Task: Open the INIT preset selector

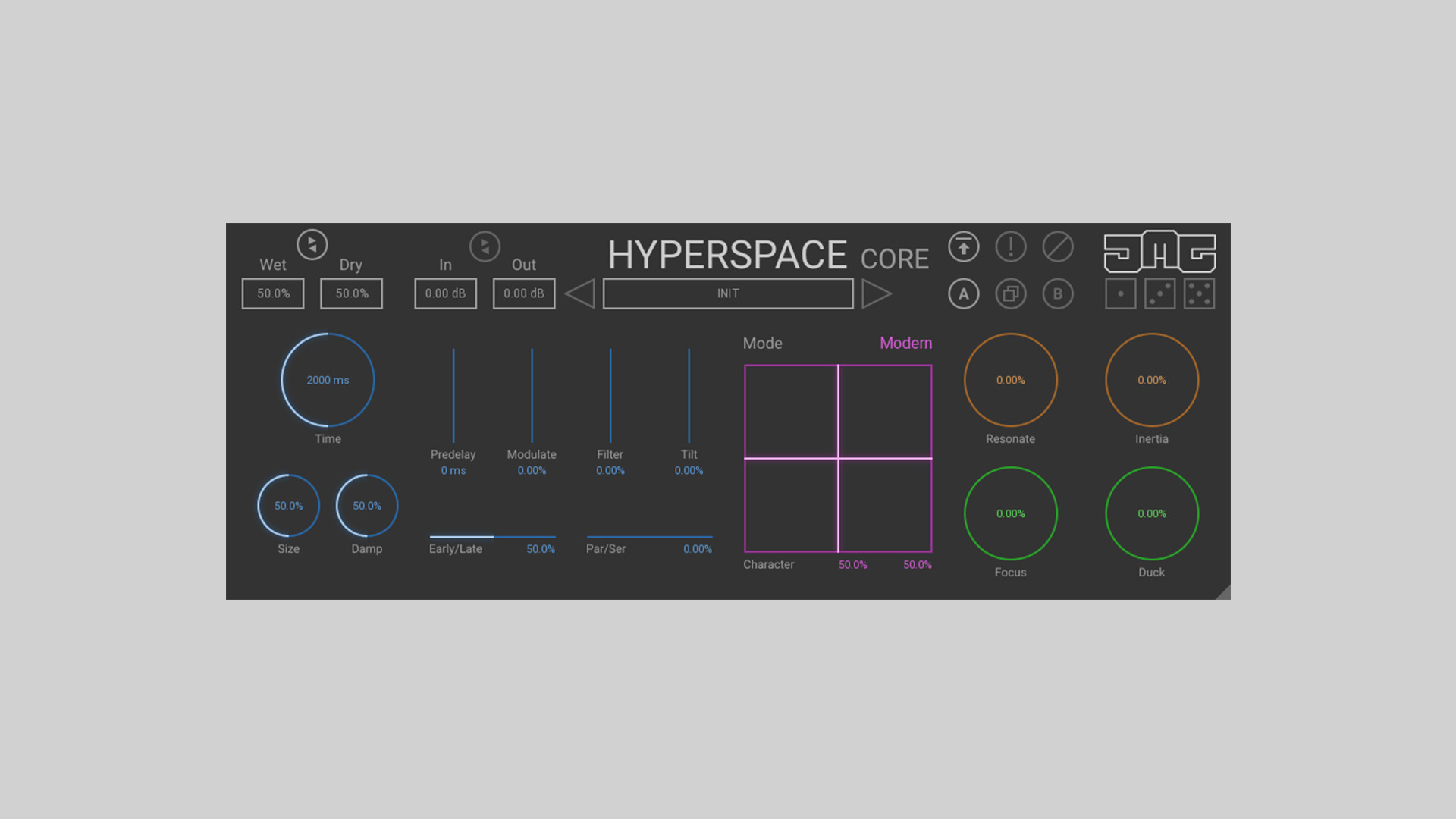Action: [x=728, y=293]
